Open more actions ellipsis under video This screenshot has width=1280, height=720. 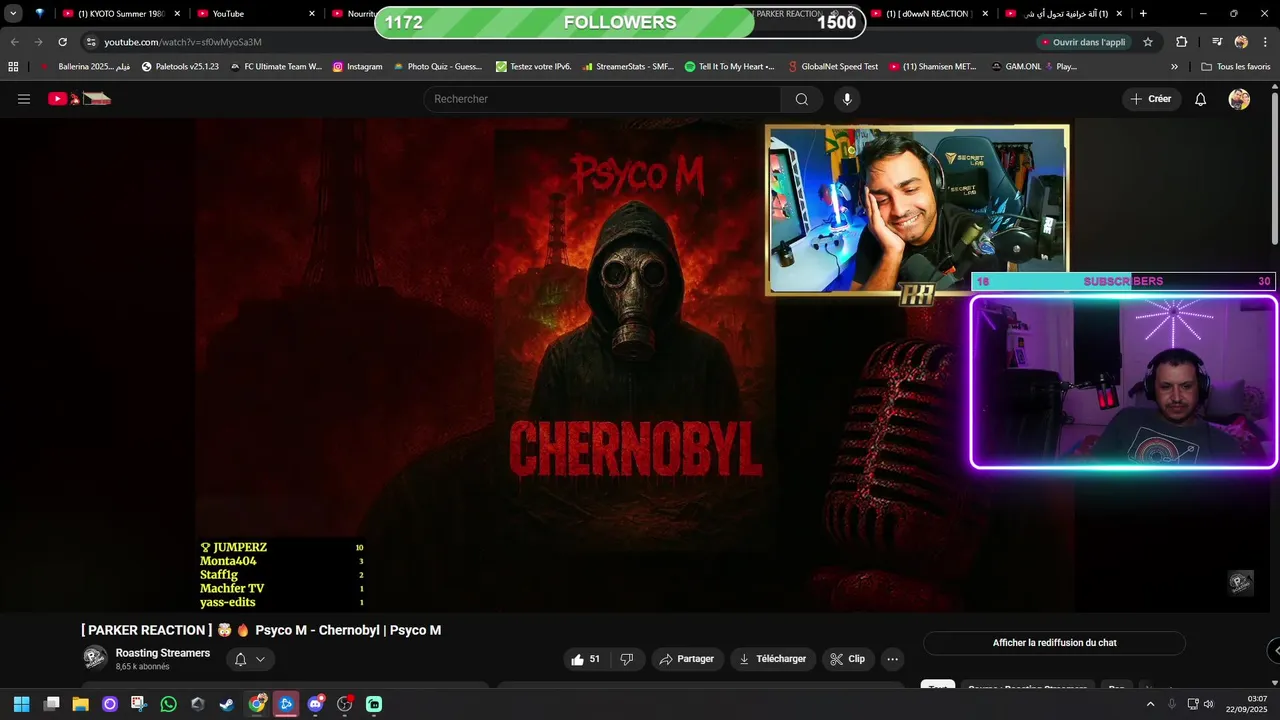[x=892, y=659]
